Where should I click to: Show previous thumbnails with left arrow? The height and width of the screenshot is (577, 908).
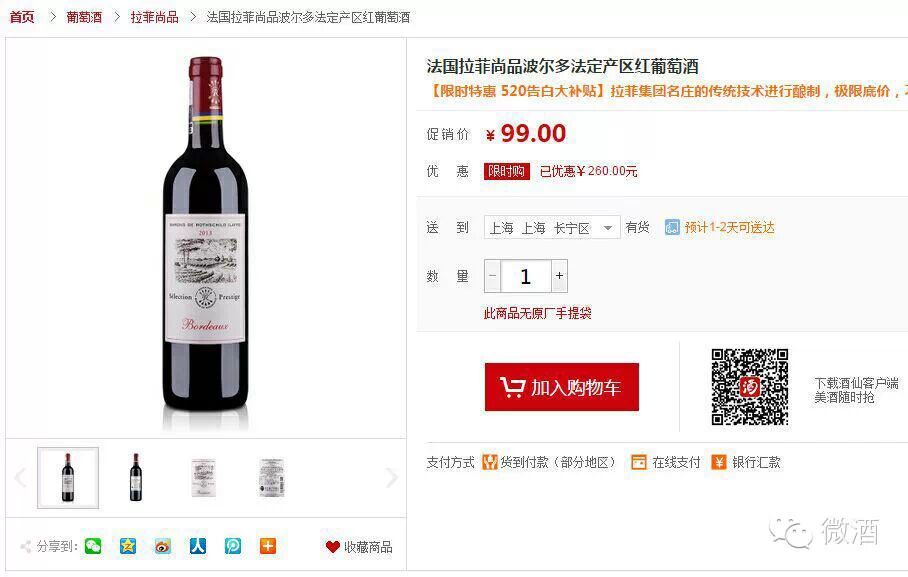pos(21,477)
